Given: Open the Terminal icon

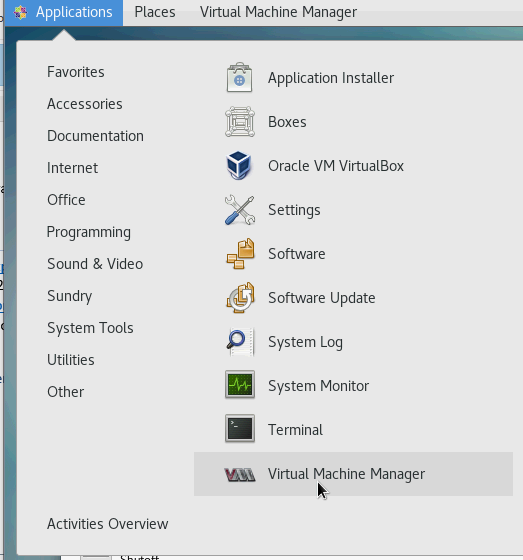Looking at the screenshot, I should (240, 429).
